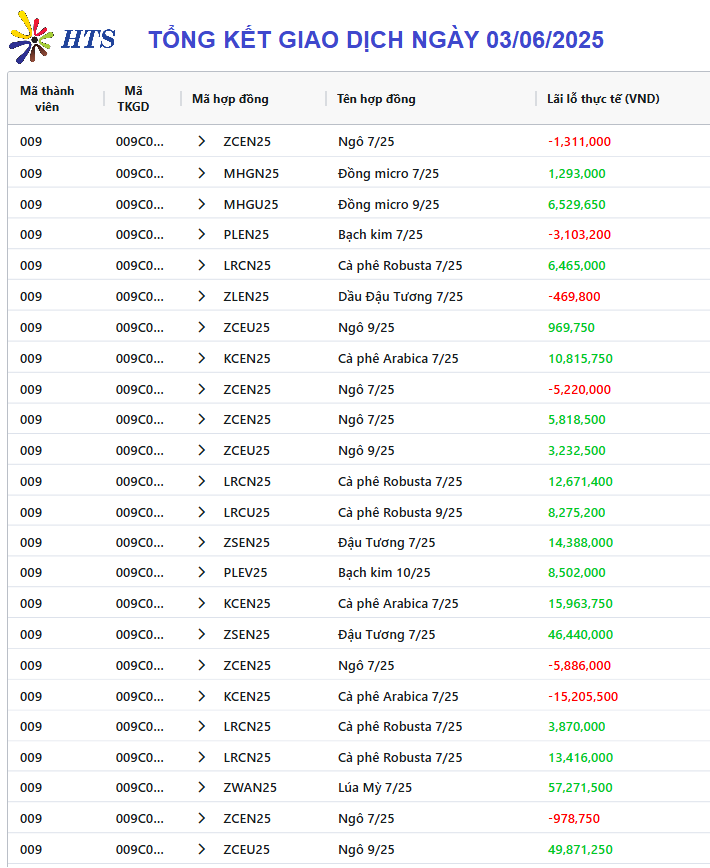
Task: Expand the MHGN25 Đồng micro 7/25 row
Action: 201,173
